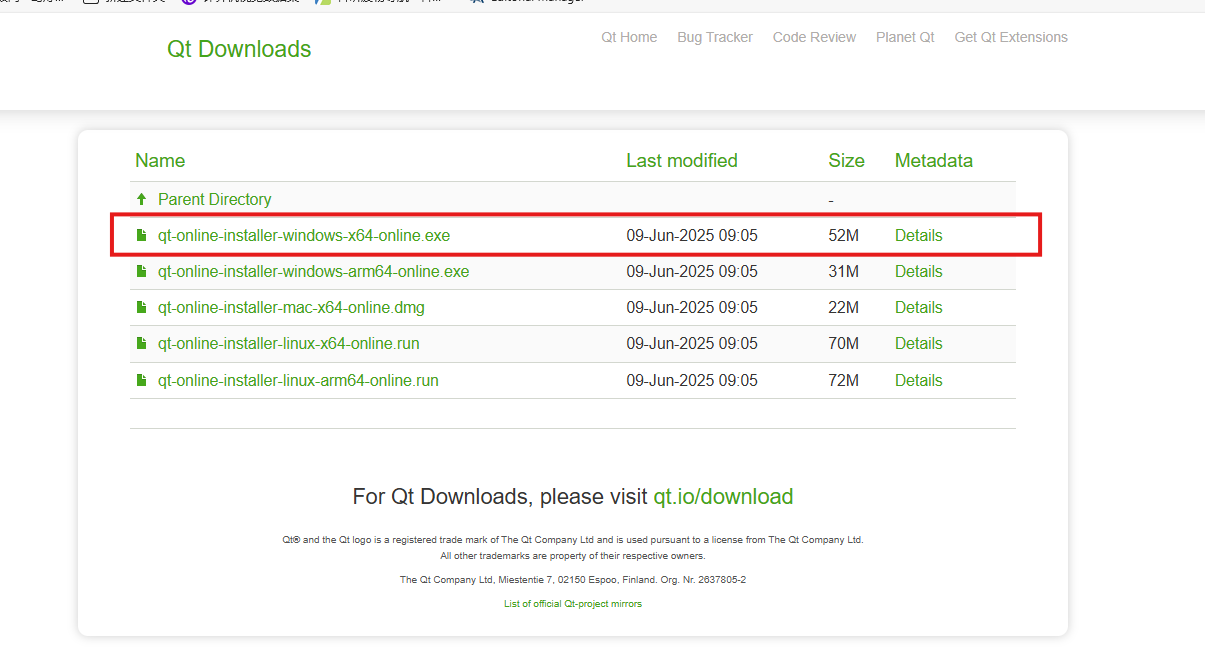The height and width of the screenshot is (660, 1205).
Task: Click the file icon beside qt-online-installer-mac-x64-online.dmg
Action: coord(142,308)
